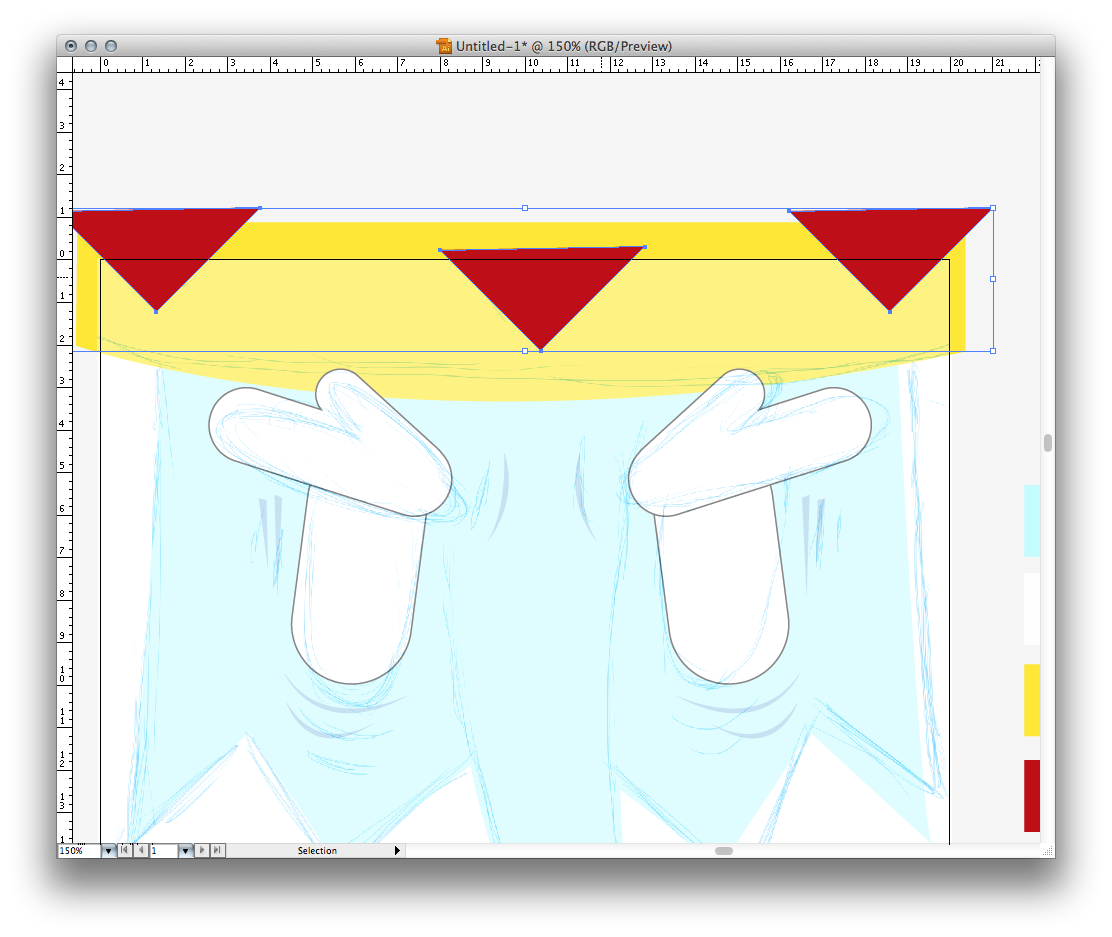This screenshot has height=937, width=1112.
Task: Click the Illustrator document icon in title bar
Action: 444,46
